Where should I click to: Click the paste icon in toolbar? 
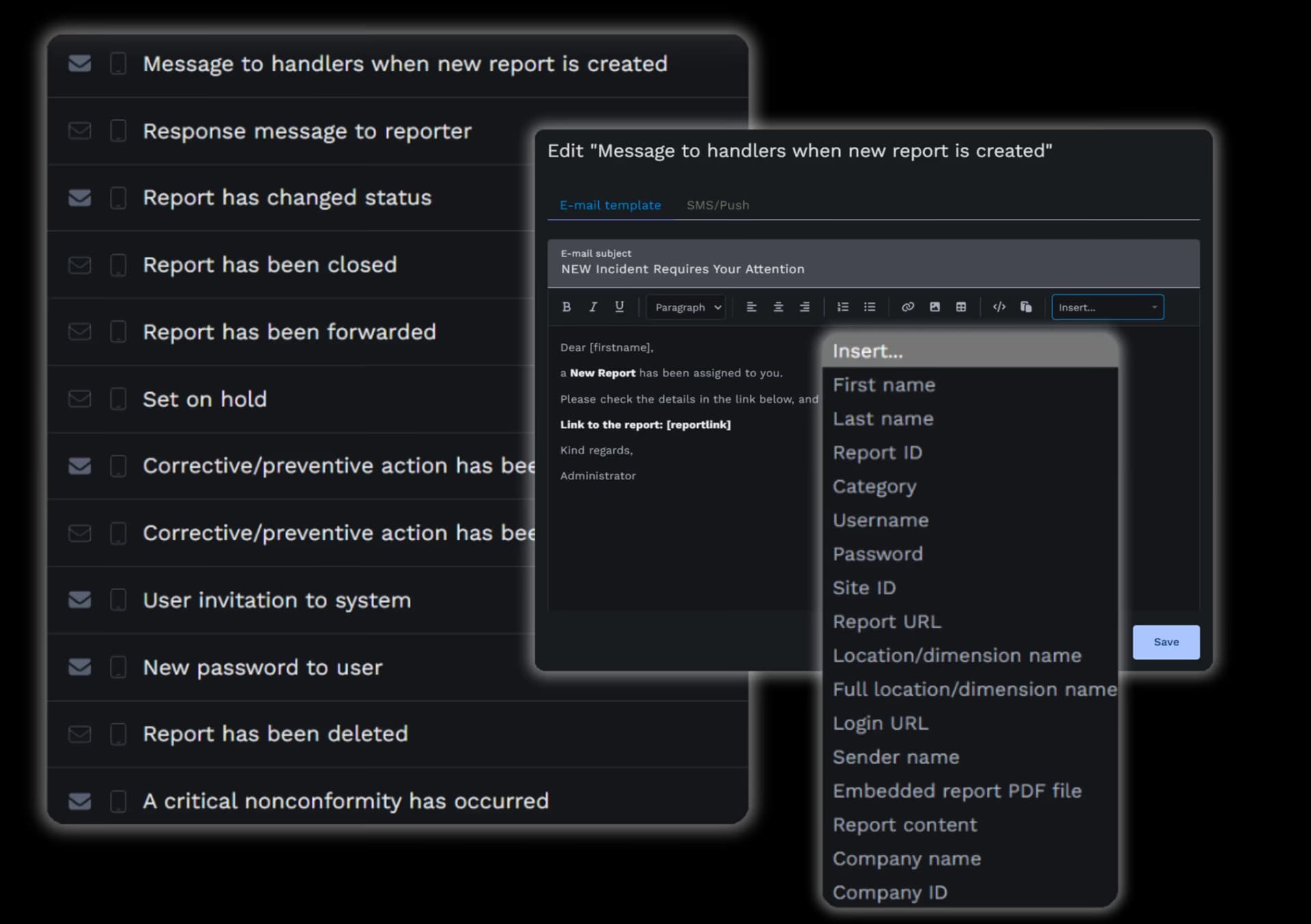[x=1026, y=307]
